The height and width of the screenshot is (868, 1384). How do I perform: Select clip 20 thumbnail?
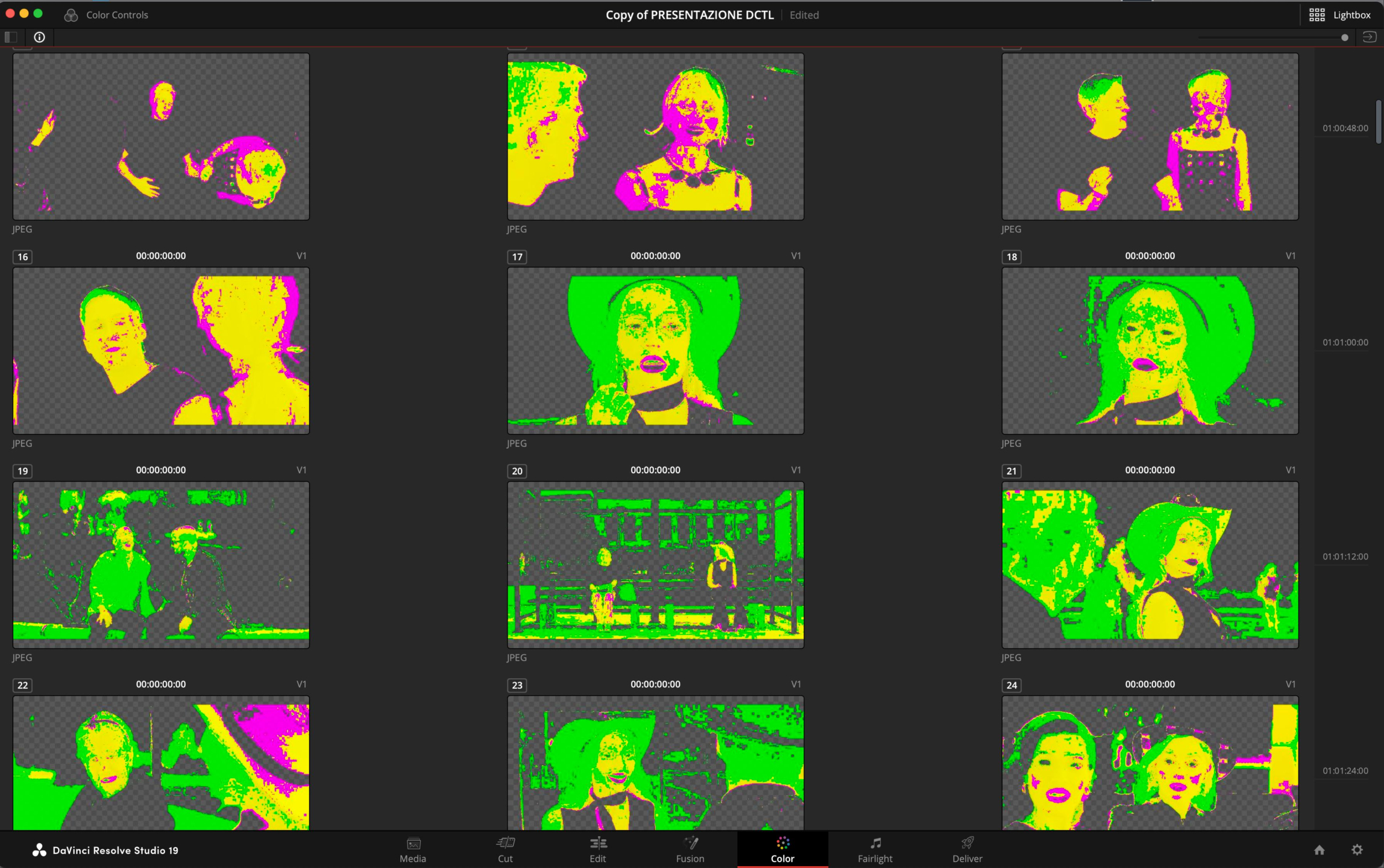coord(655,564)
